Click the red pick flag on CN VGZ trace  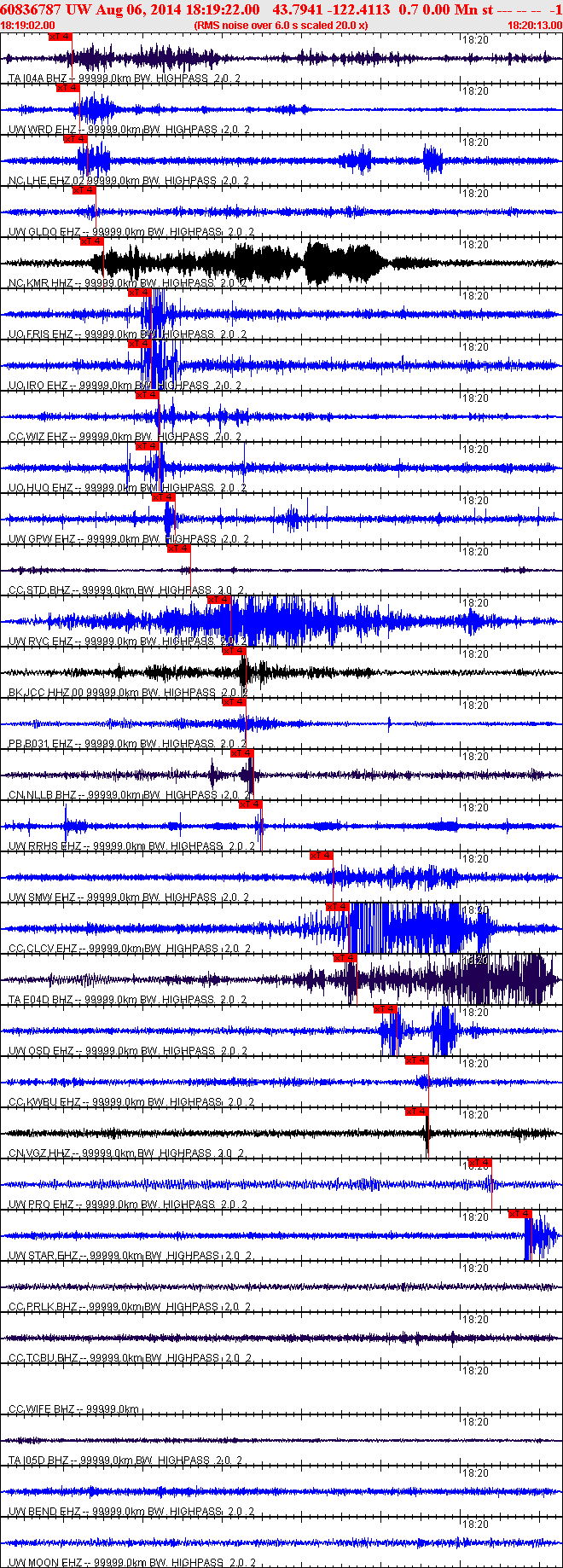point(416,1112)
